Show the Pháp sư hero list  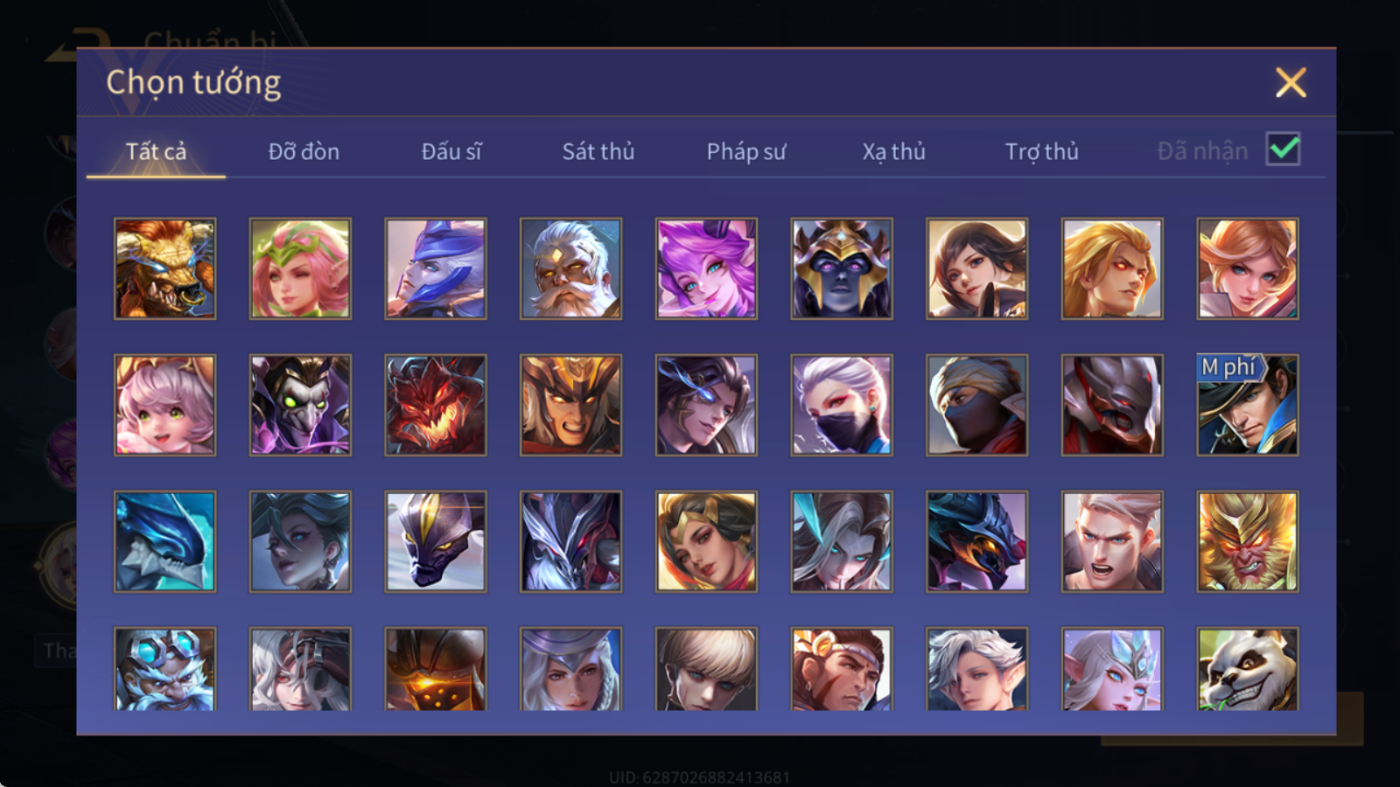tap(746, 151)
